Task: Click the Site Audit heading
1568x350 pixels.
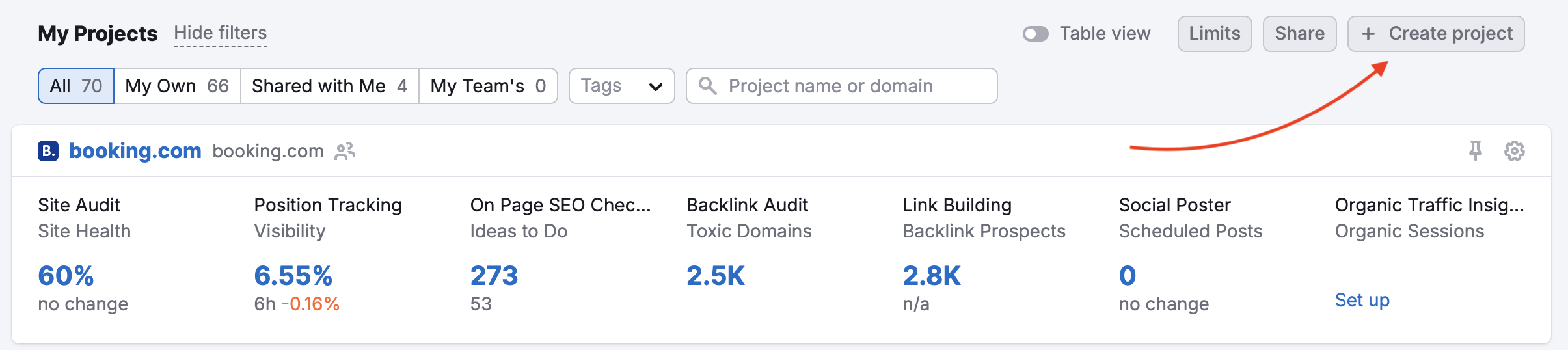Action: [x=79, y=205]
